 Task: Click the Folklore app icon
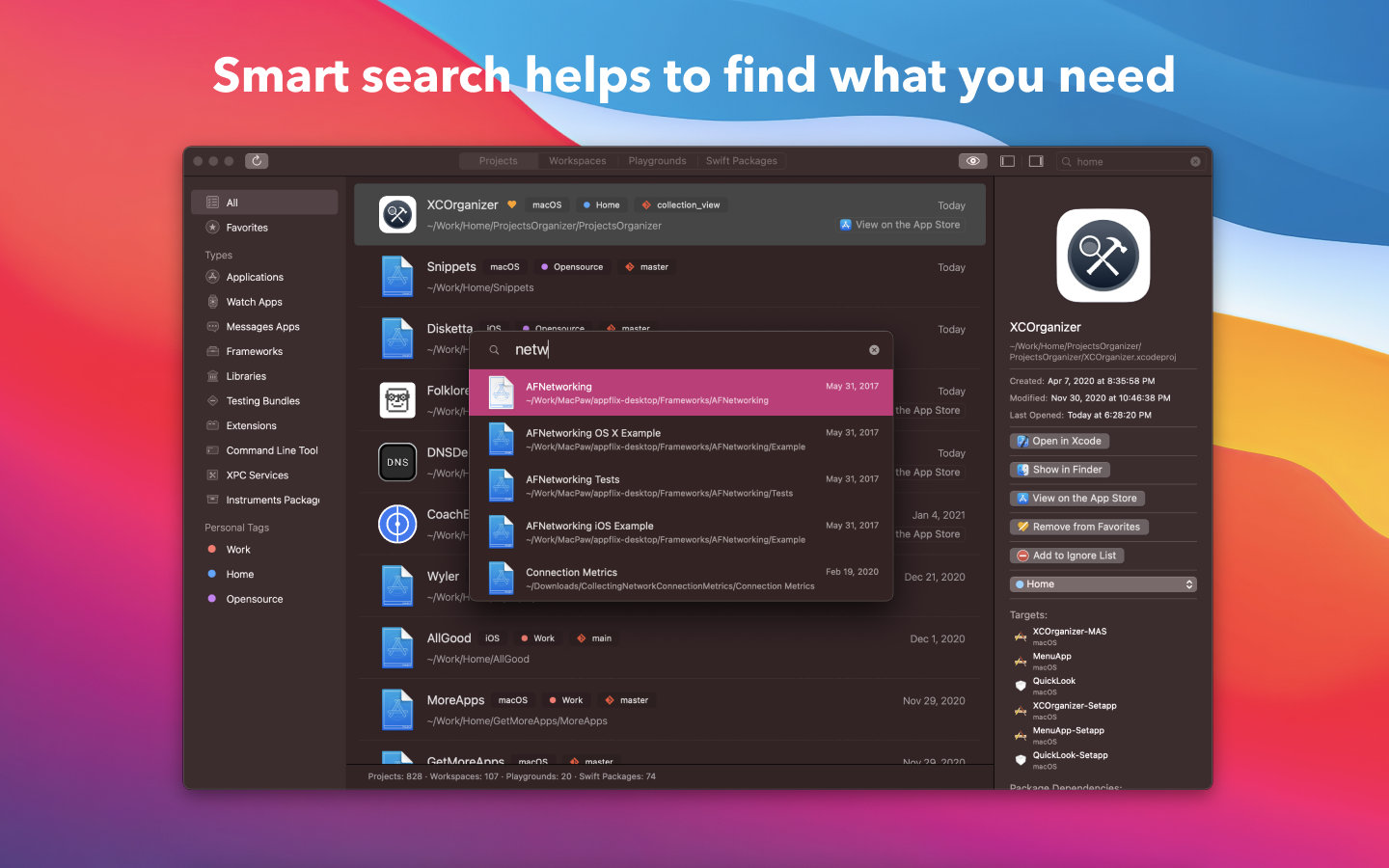[x=397, y=399]
